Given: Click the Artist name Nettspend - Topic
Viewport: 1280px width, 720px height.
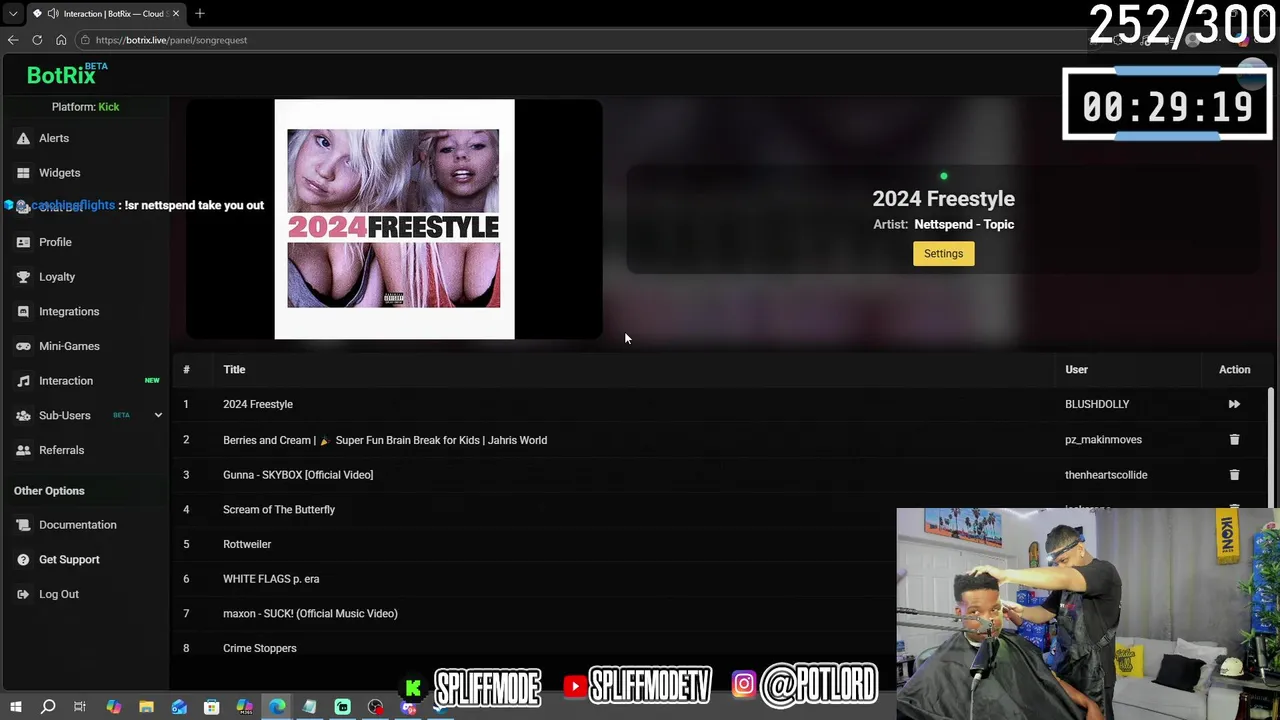Looking at the screenshot, I should [964, 225].
